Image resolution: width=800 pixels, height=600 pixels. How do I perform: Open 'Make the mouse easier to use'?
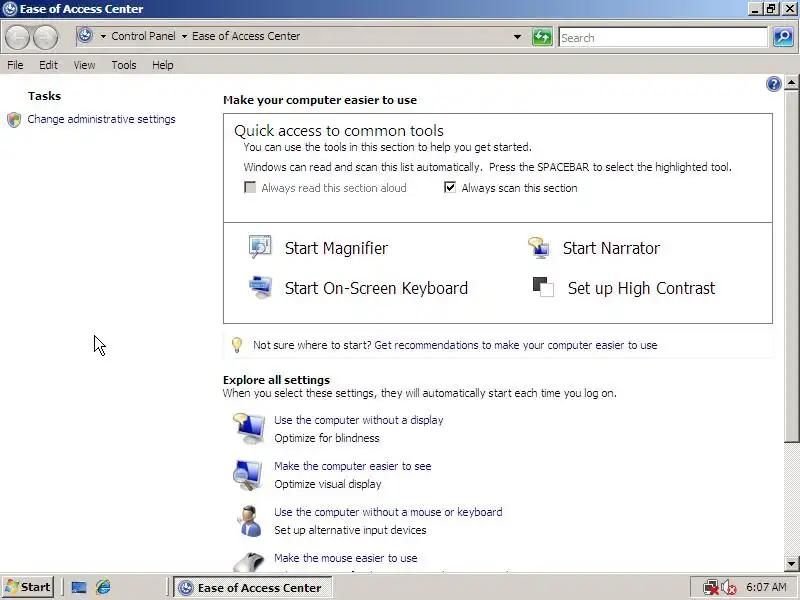coord(345,558)
